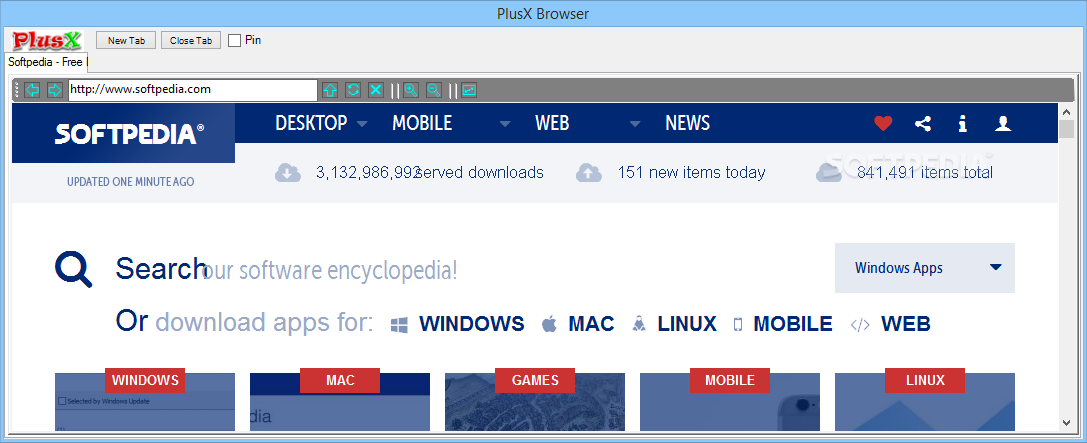Image resolution: width=1087 pixels, height=443 pixels.
Task: Open the WINDOWS category thumbnail
Action: pos(145,401)
